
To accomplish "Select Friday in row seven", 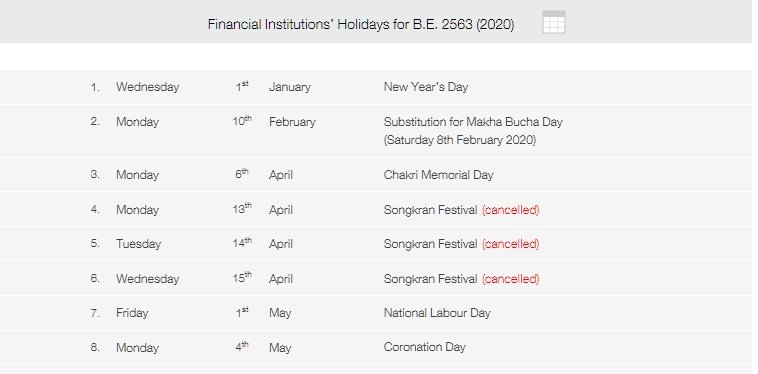I will click(x=132, y=313).
